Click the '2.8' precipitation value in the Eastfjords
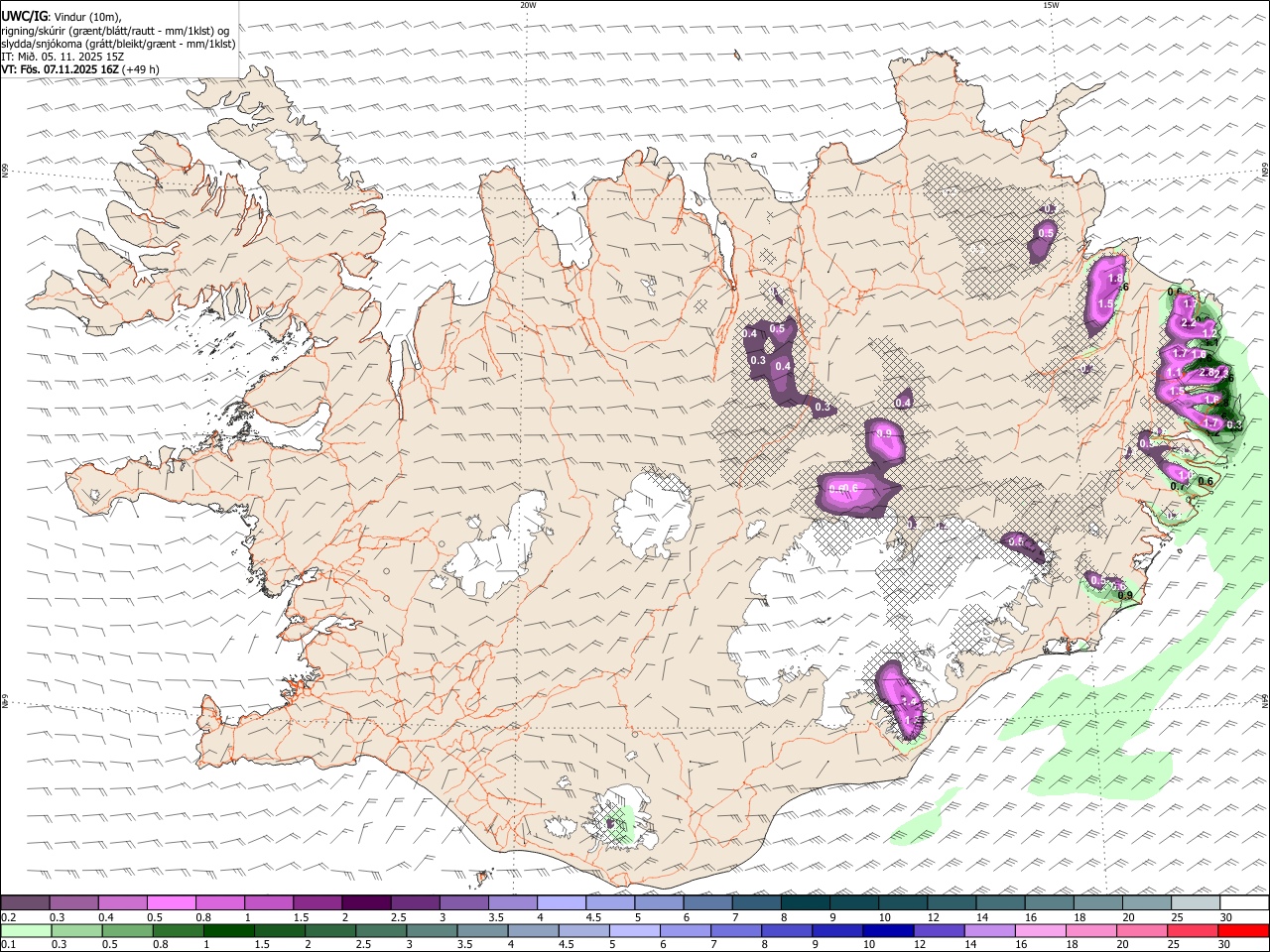The image size is (1270, 952). 1207,372
